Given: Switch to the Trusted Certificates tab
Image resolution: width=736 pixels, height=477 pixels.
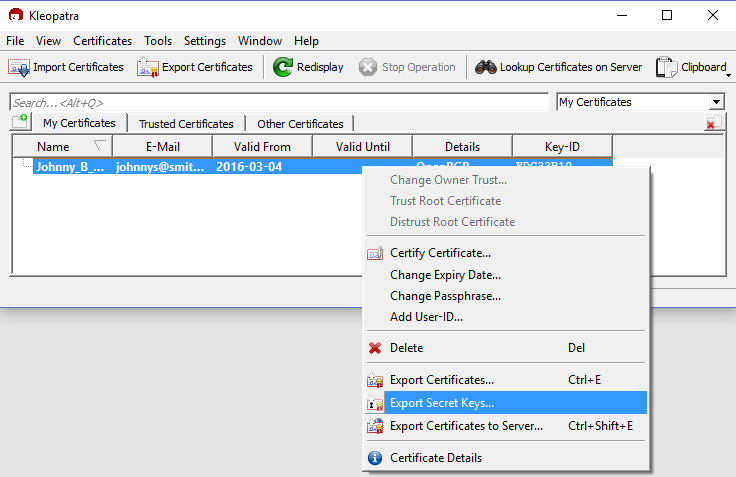Looking at the screenshot, I should click(186, 124).
